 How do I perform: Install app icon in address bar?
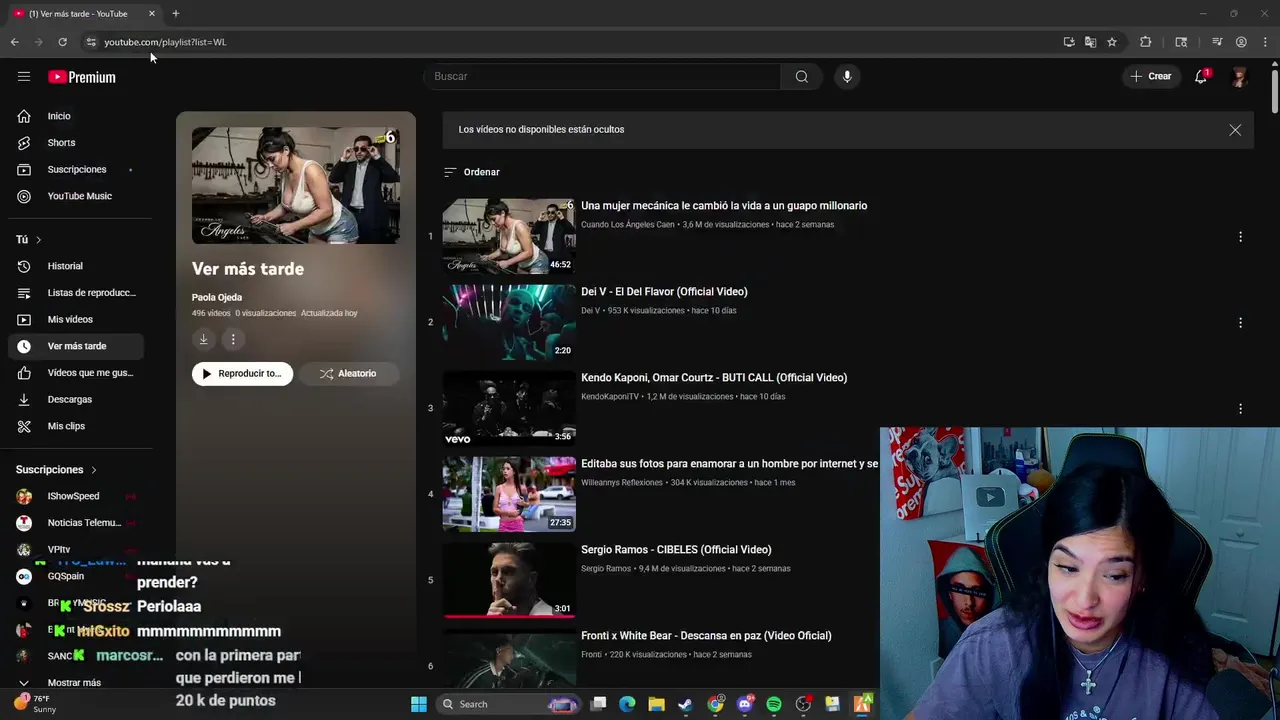1069,42
